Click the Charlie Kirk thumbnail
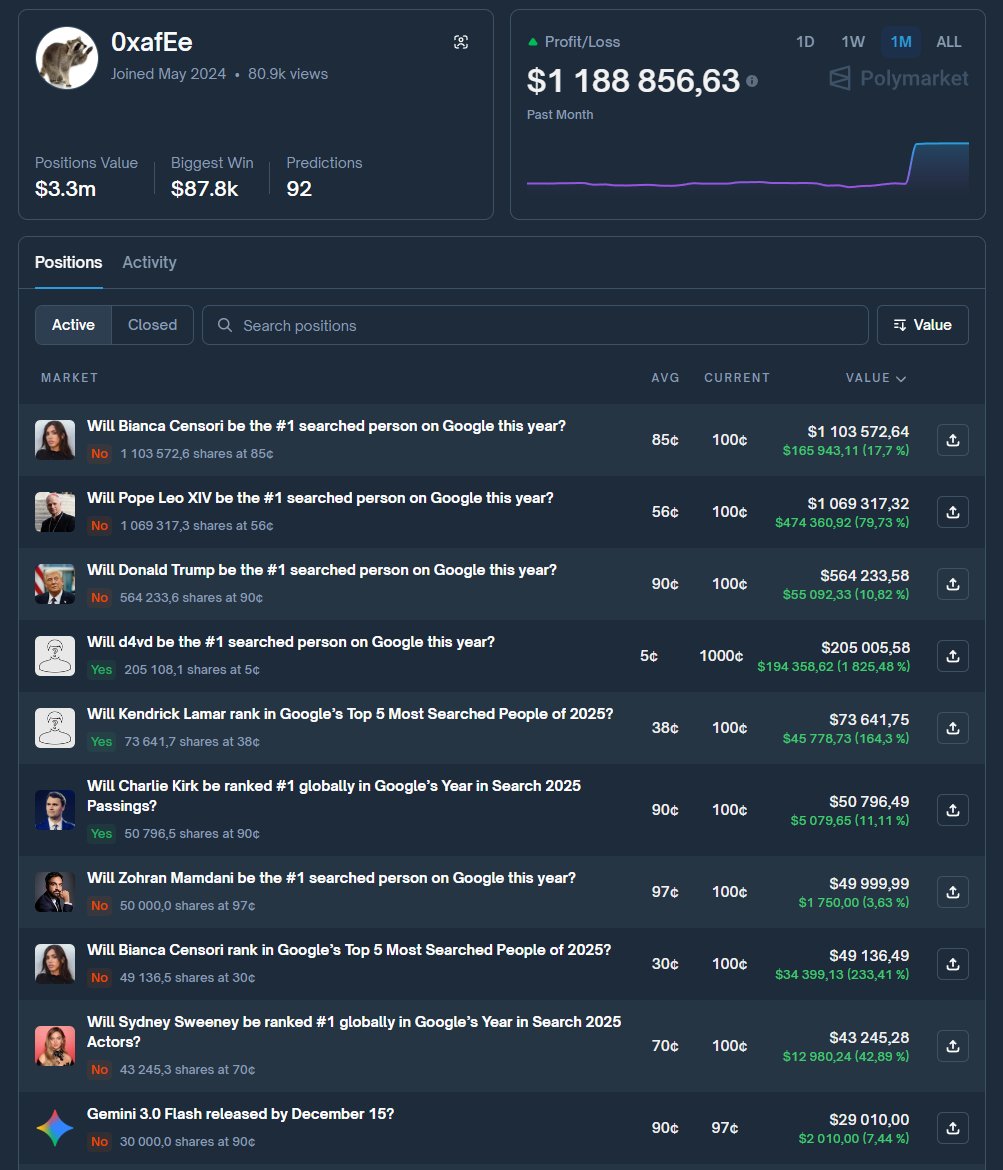Viewport: 1003px width, 1170px height. (x=55, y=810)
